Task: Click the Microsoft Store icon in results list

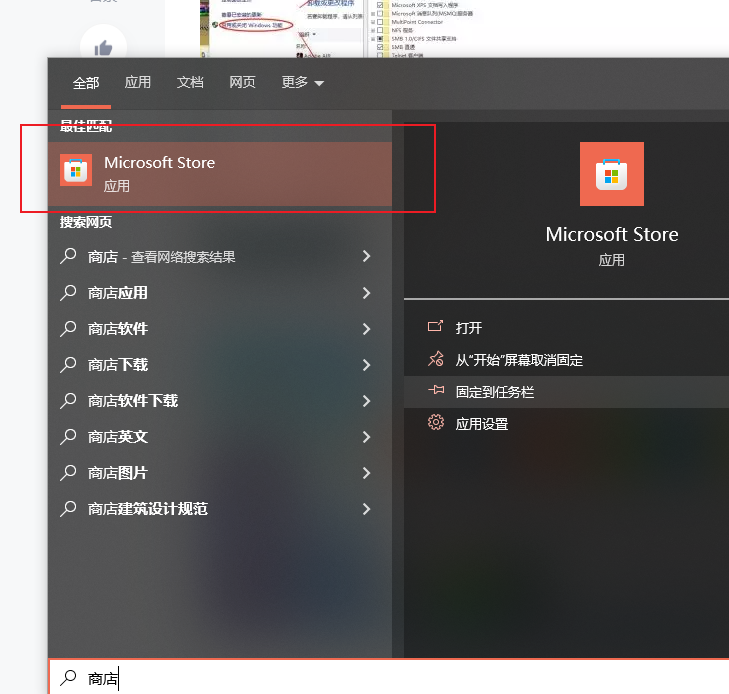Action: click(76, 170)
